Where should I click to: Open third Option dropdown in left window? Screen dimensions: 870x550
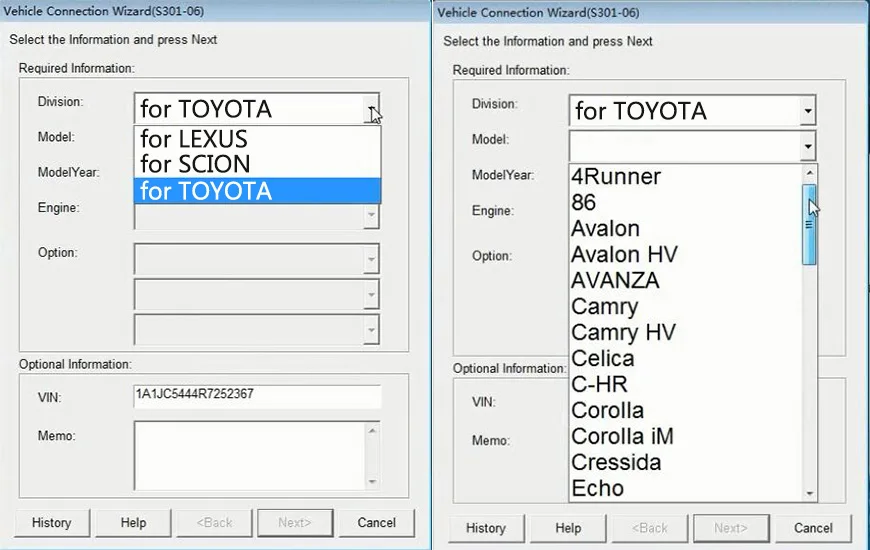pos(371,330)
